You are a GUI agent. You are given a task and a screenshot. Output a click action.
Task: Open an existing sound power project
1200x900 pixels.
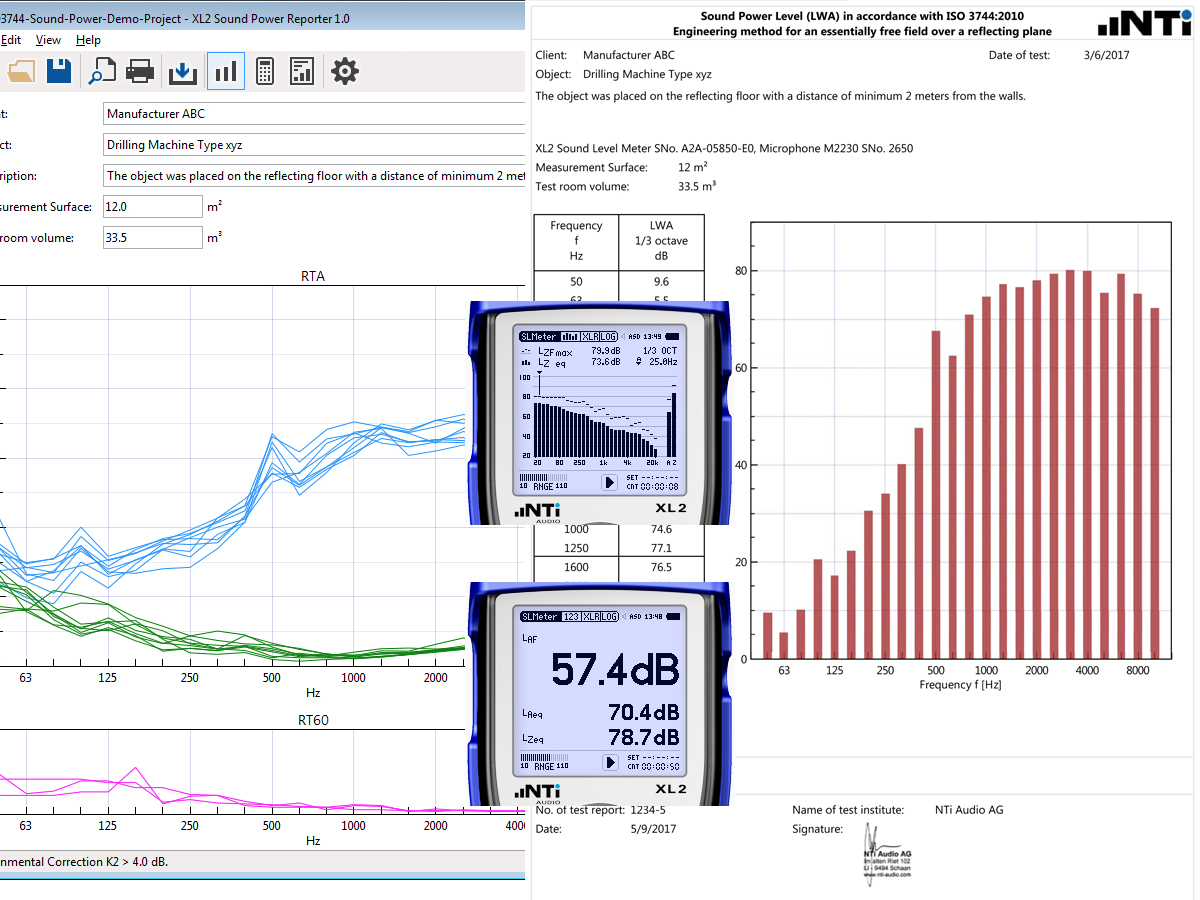click(x=21, y=70)
